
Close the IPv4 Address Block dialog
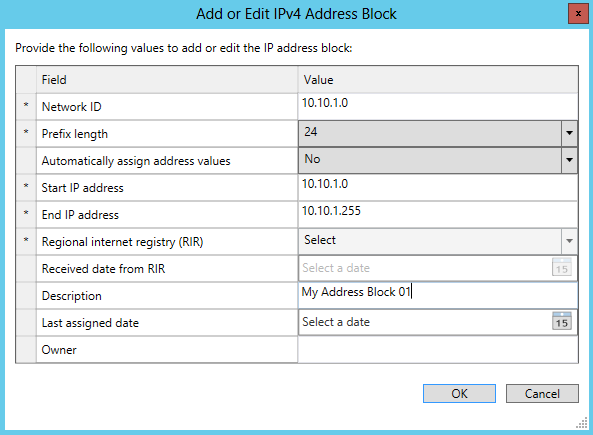tap(578, 14)
